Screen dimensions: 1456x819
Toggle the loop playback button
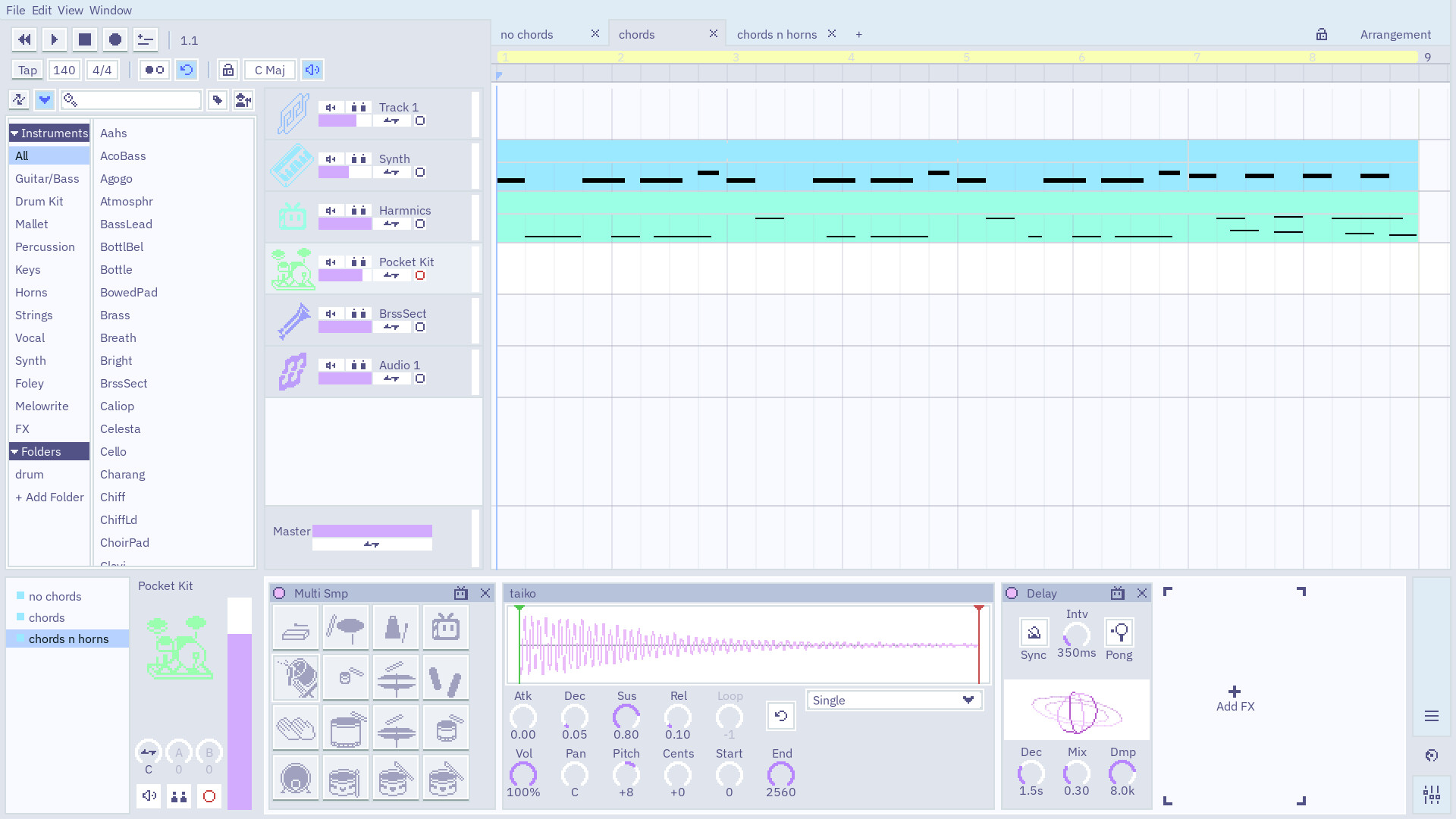tap(186, 70)
